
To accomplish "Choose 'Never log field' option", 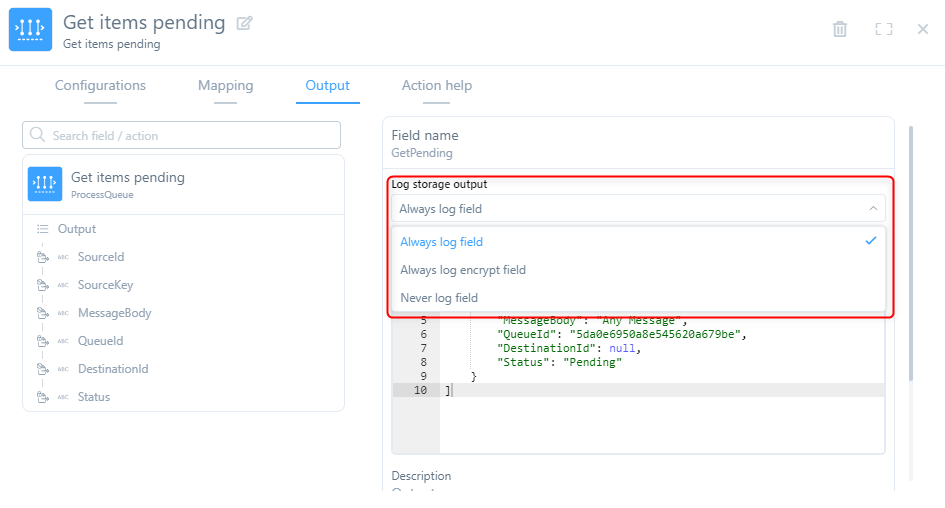I will 439,298.
